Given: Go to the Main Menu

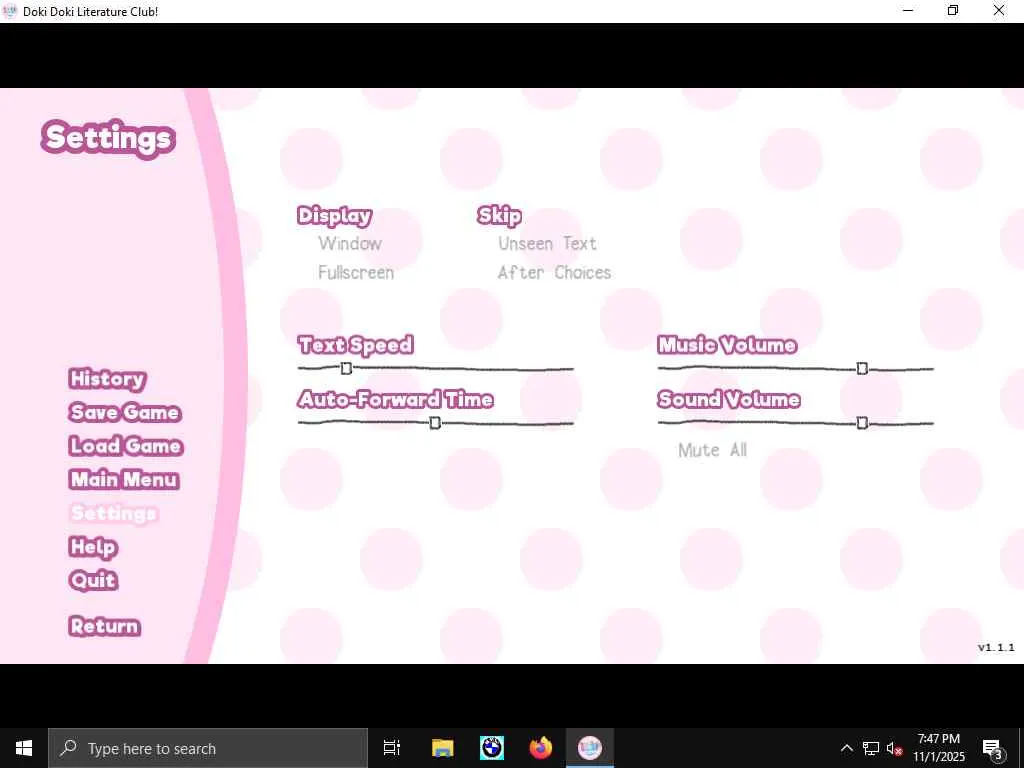Looking at the screenshot, I should (124, 479).
